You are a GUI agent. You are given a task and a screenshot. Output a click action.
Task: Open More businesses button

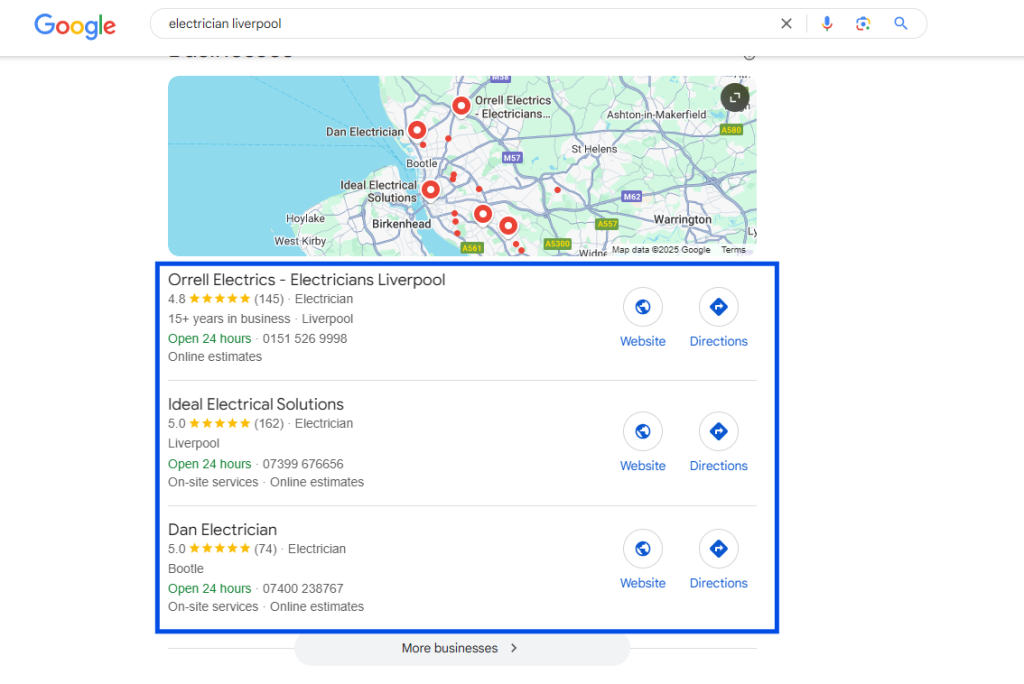[x=462, y=648]
